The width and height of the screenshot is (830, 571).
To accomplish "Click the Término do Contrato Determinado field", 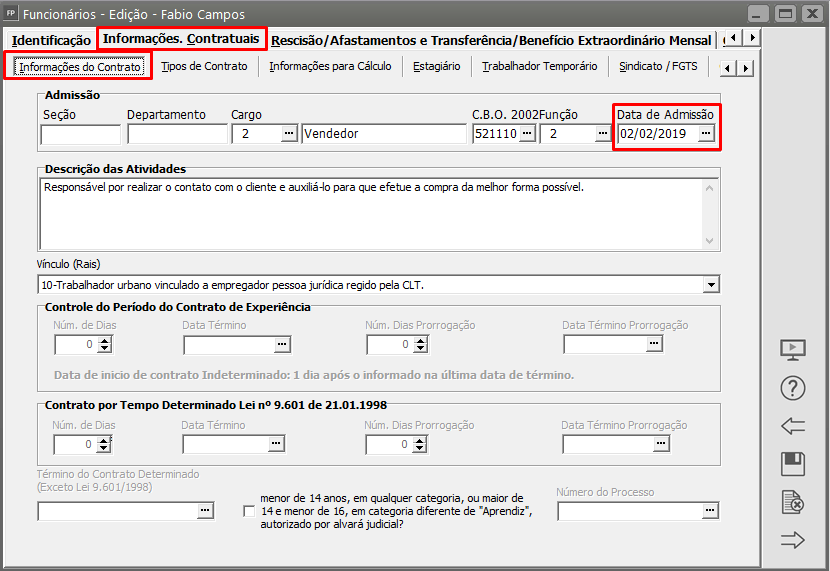I will tap(118, 511).
